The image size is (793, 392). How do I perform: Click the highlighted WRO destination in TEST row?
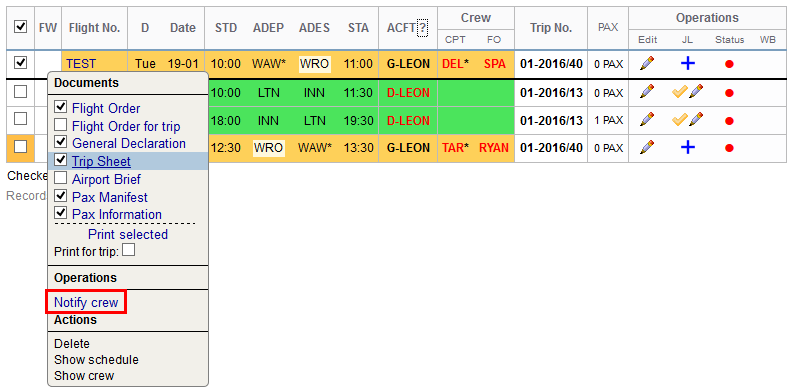314,64
